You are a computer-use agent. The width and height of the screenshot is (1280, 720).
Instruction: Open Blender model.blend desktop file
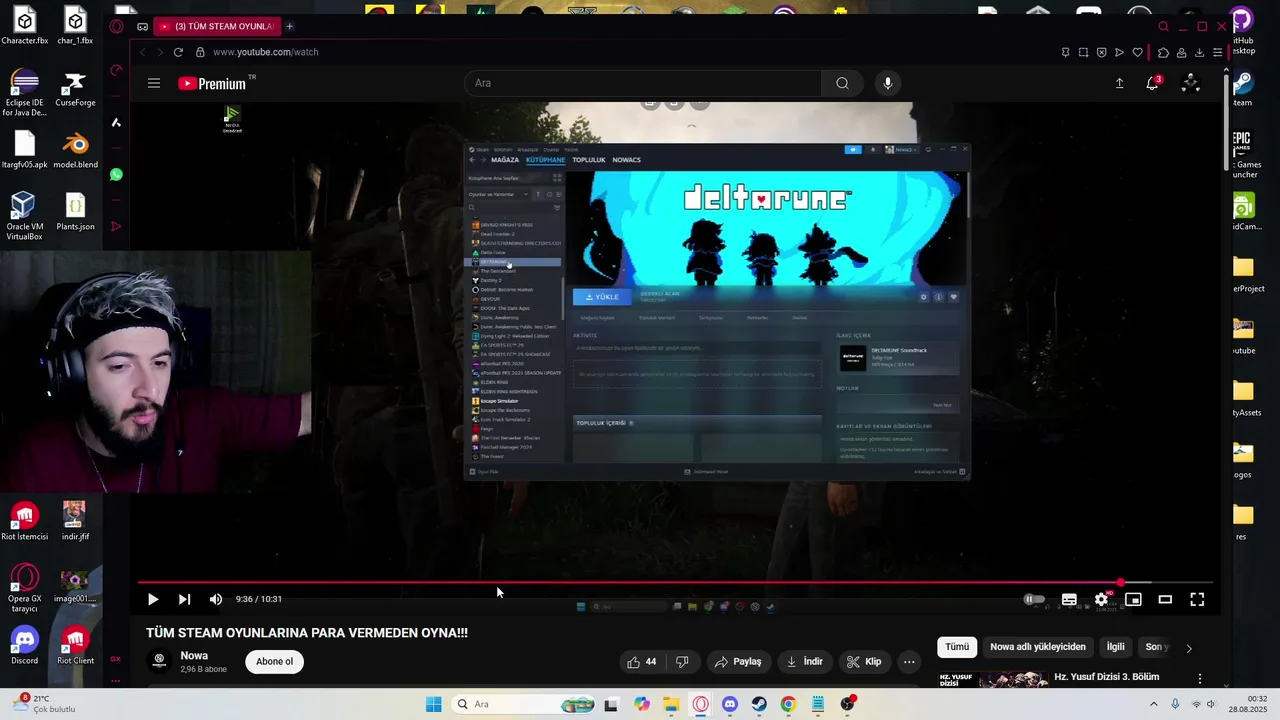[x=75, y=150]
